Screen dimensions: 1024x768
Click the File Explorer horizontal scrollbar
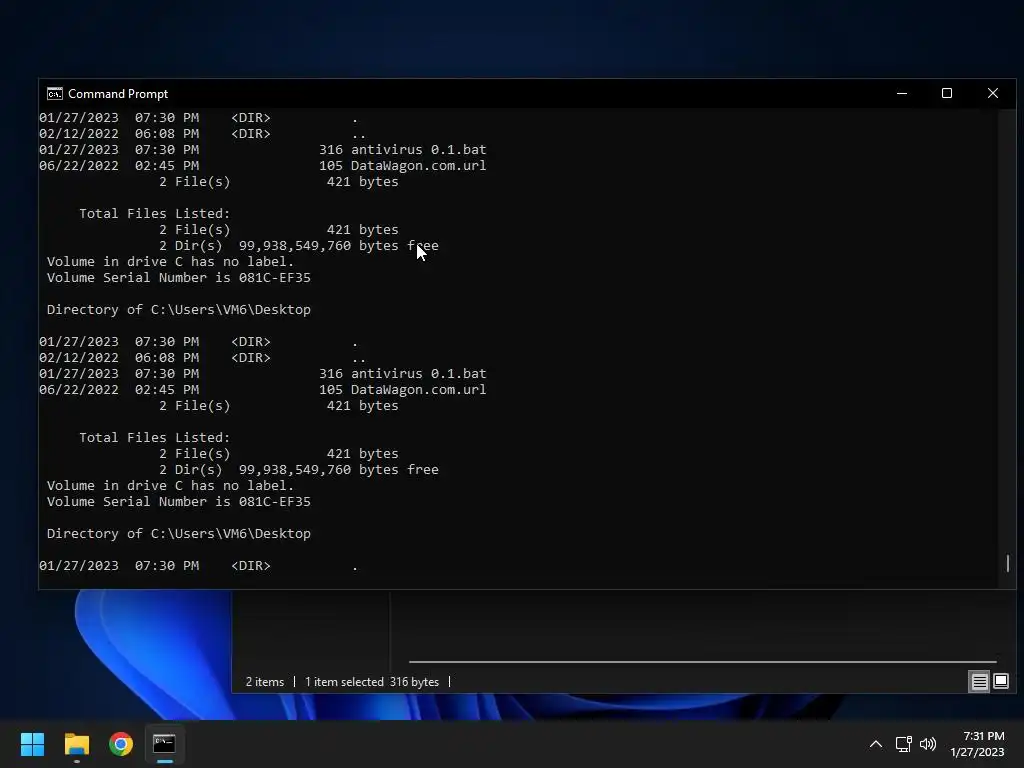click(x=703, y=662)
